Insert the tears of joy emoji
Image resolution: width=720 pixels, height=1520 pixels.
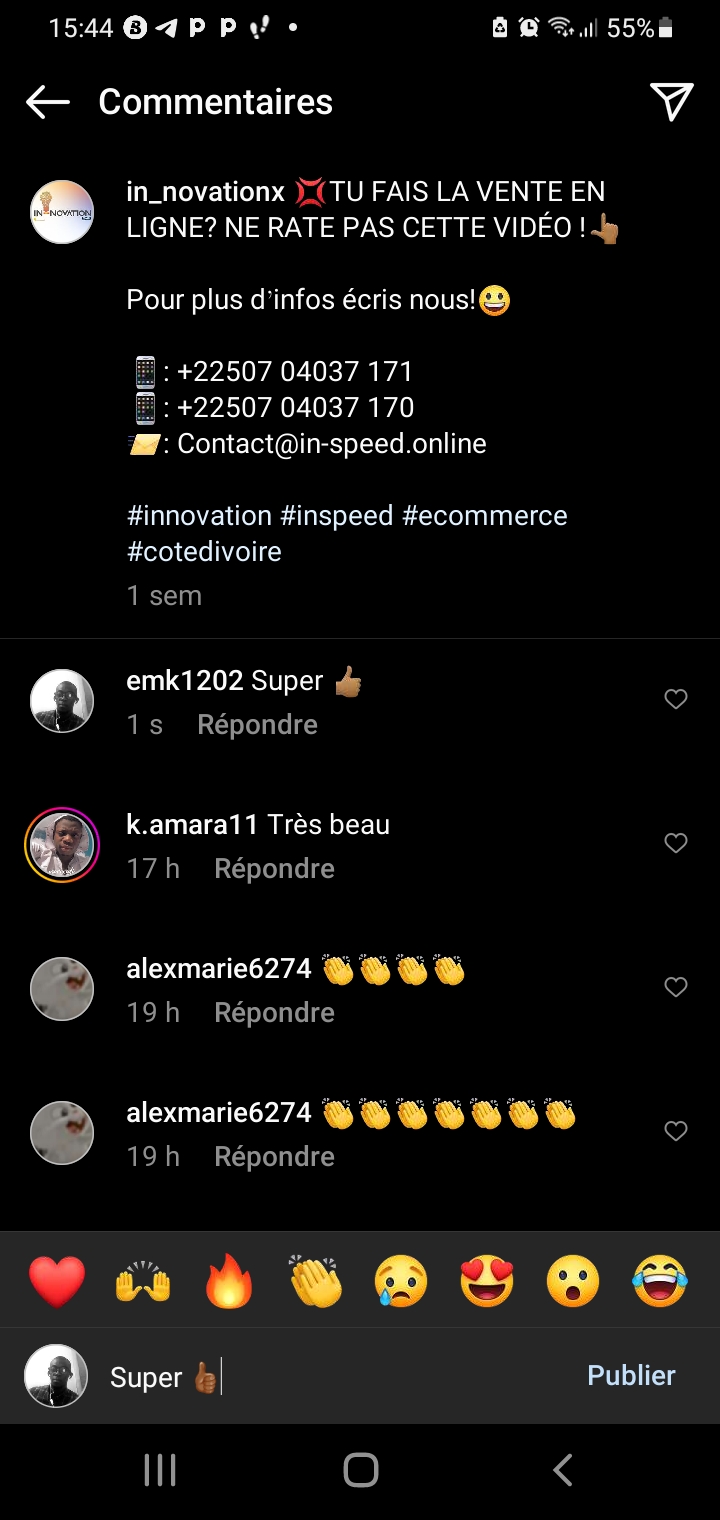pos(660,1281)
